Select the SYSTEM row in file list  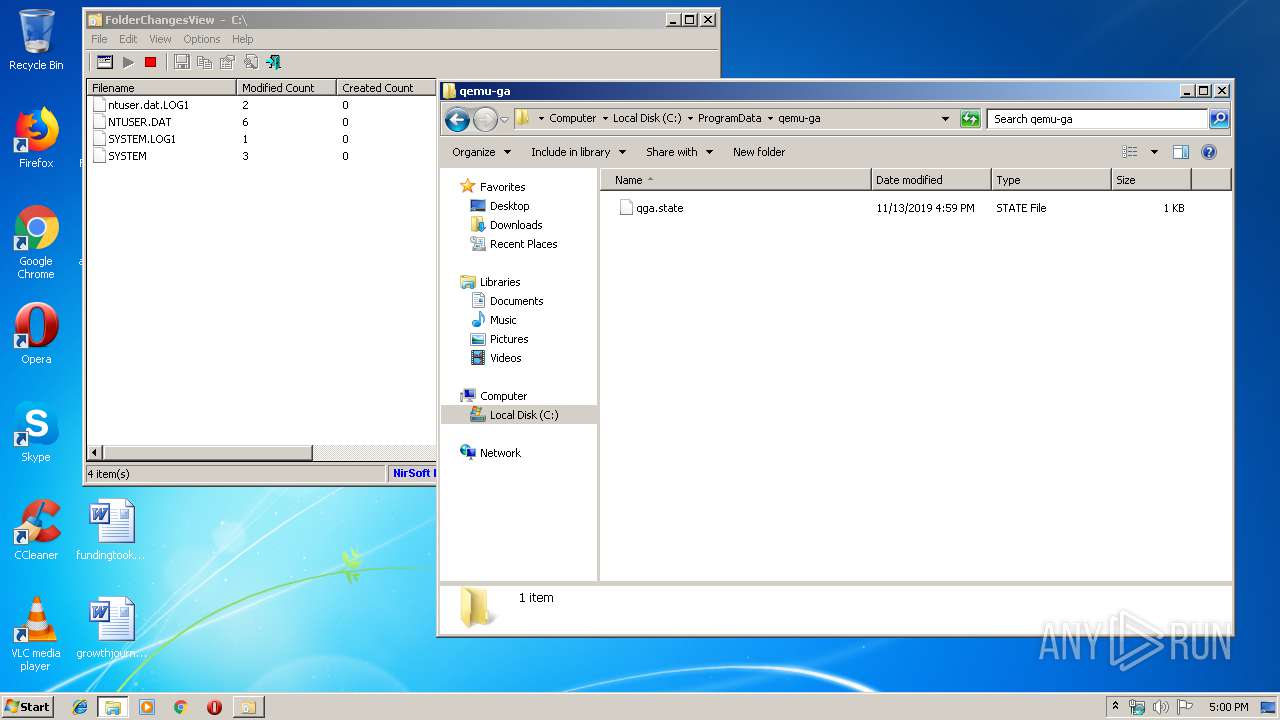pyautogui.click(x=262, y=156)
